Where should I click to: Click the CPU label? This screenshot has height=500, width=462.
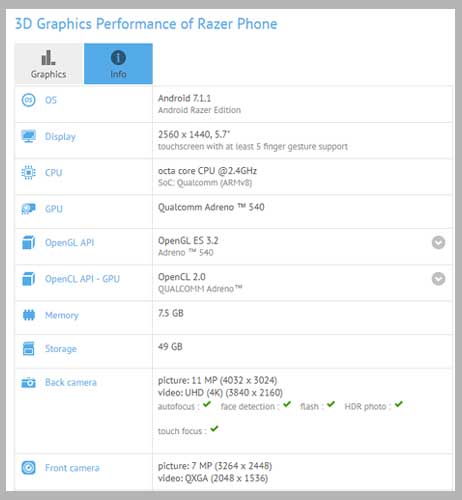[x=54, y=173]
